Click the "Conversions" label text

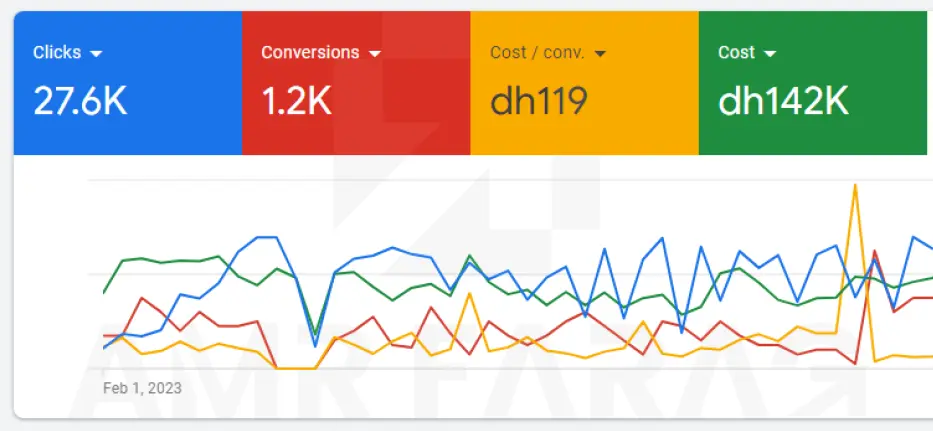pos(310,52)
